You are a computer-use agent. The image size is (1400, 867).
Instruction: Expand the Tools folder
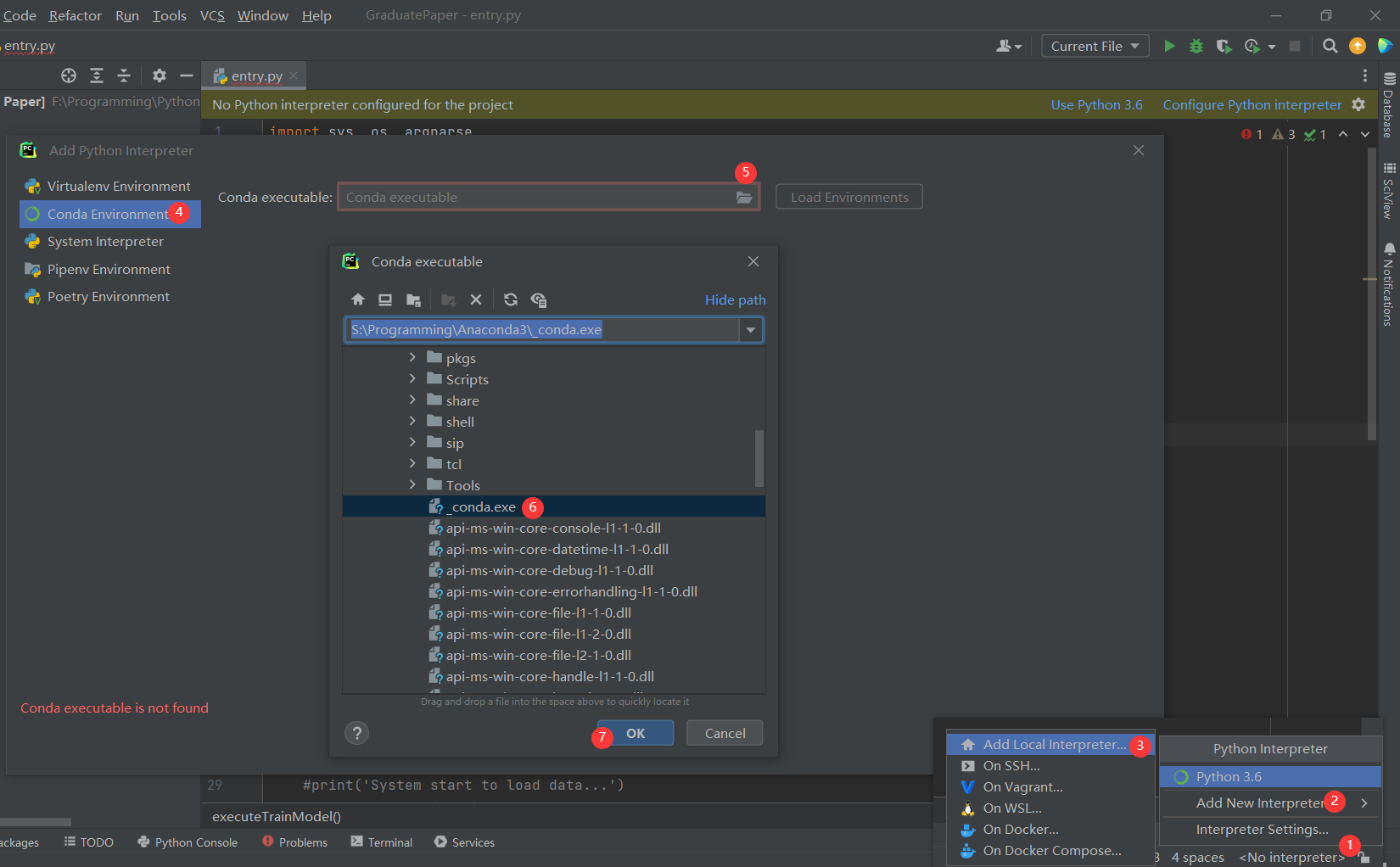point(412,484)
